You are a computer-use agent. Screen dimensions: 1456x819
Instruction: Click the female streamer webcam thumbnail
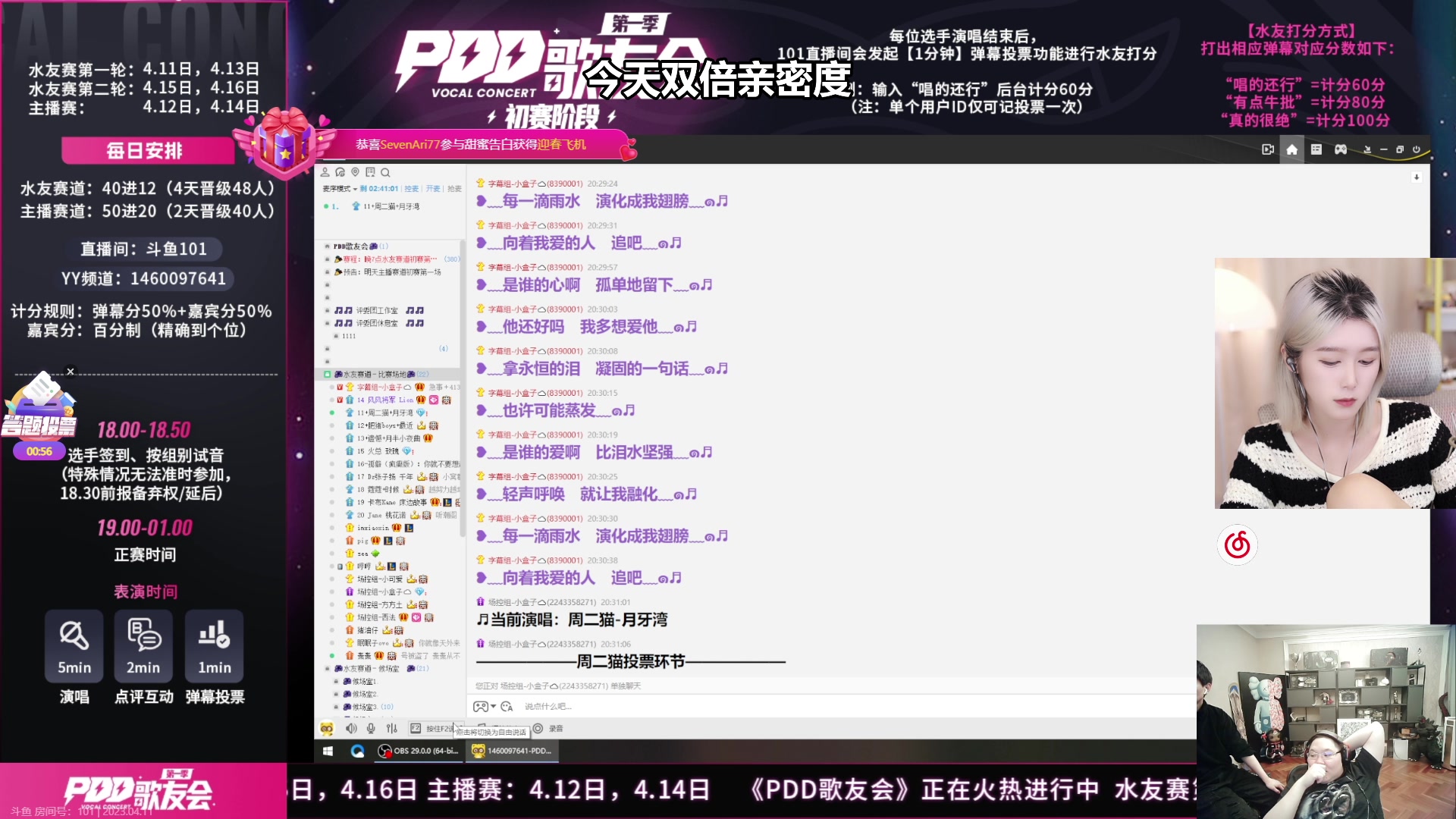pyautogui.click(x=1335, y=383)
